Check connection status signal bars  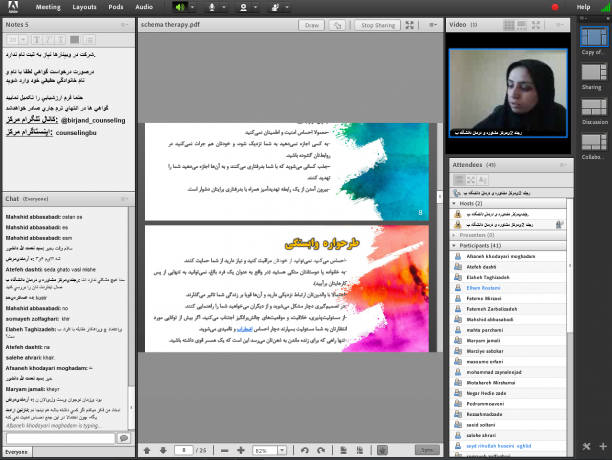[605, 7]
